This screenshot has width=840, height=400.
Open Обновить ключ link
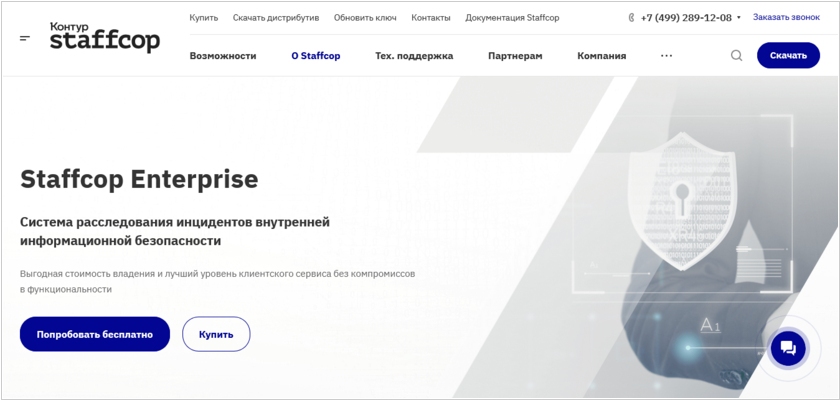(x=365, y=18)
